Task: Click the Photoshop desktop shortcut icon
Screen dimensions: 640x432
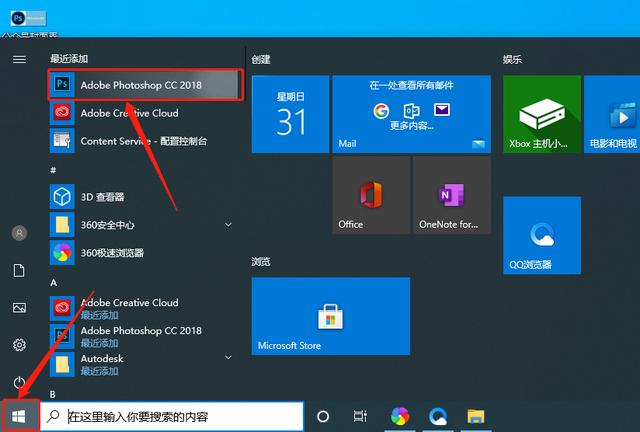Action: click(29, 18)
